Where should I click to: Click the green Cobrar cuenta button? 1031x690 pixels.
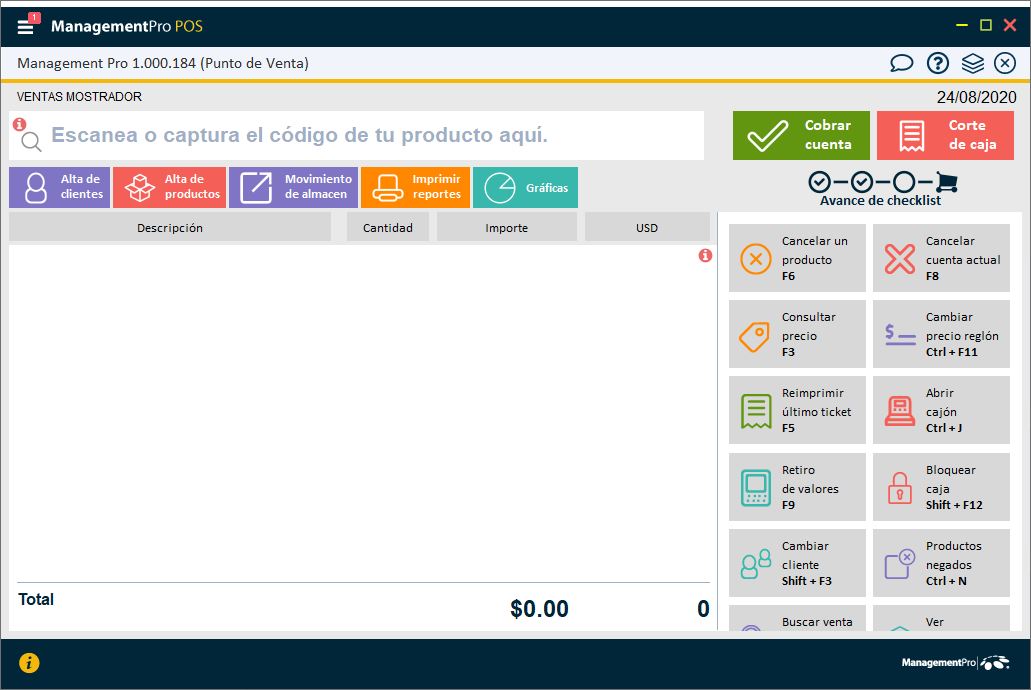tap(801, 136)
